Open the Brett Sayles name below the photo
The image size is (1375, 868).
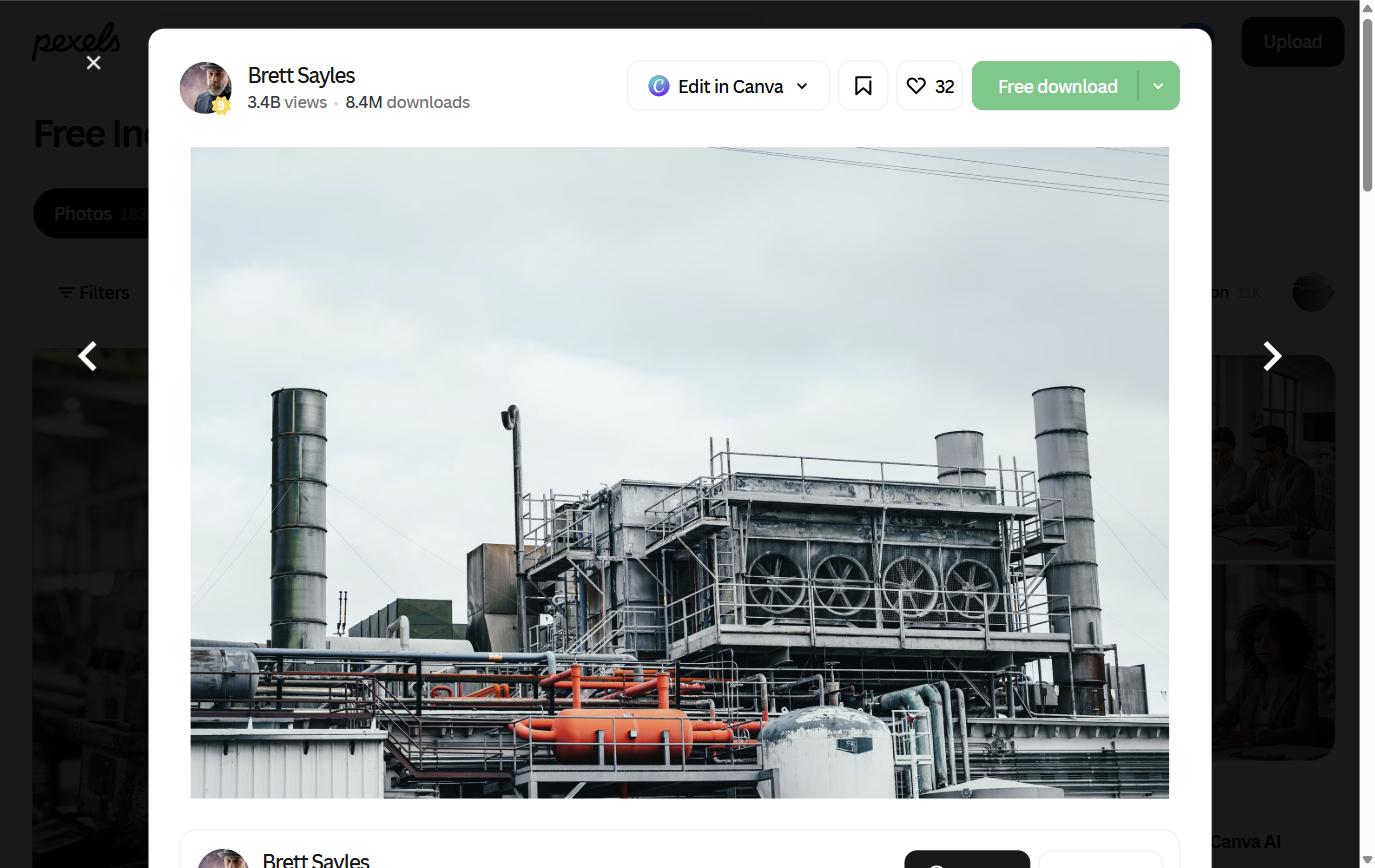point(316,860)
